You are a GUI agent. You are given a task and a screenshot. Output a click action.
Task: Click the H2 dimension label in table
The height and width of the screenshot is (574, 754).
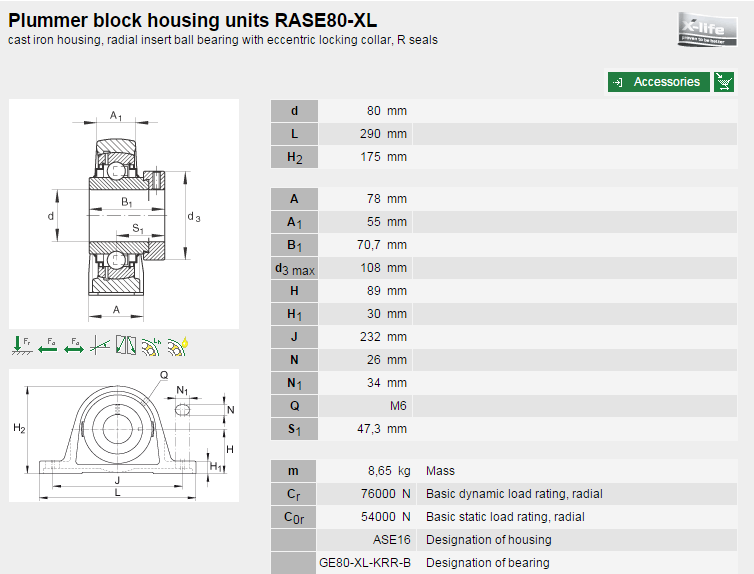click(294, 157)
